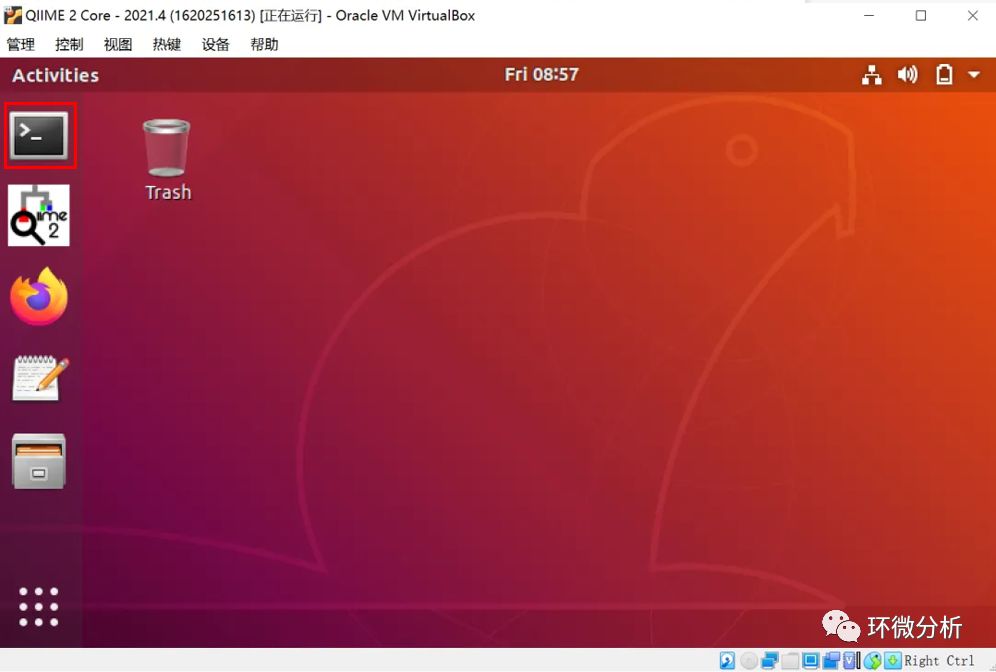996x672 pixels.
Task: Open the 帮助 menu
Action: click(x=264, y=44)
